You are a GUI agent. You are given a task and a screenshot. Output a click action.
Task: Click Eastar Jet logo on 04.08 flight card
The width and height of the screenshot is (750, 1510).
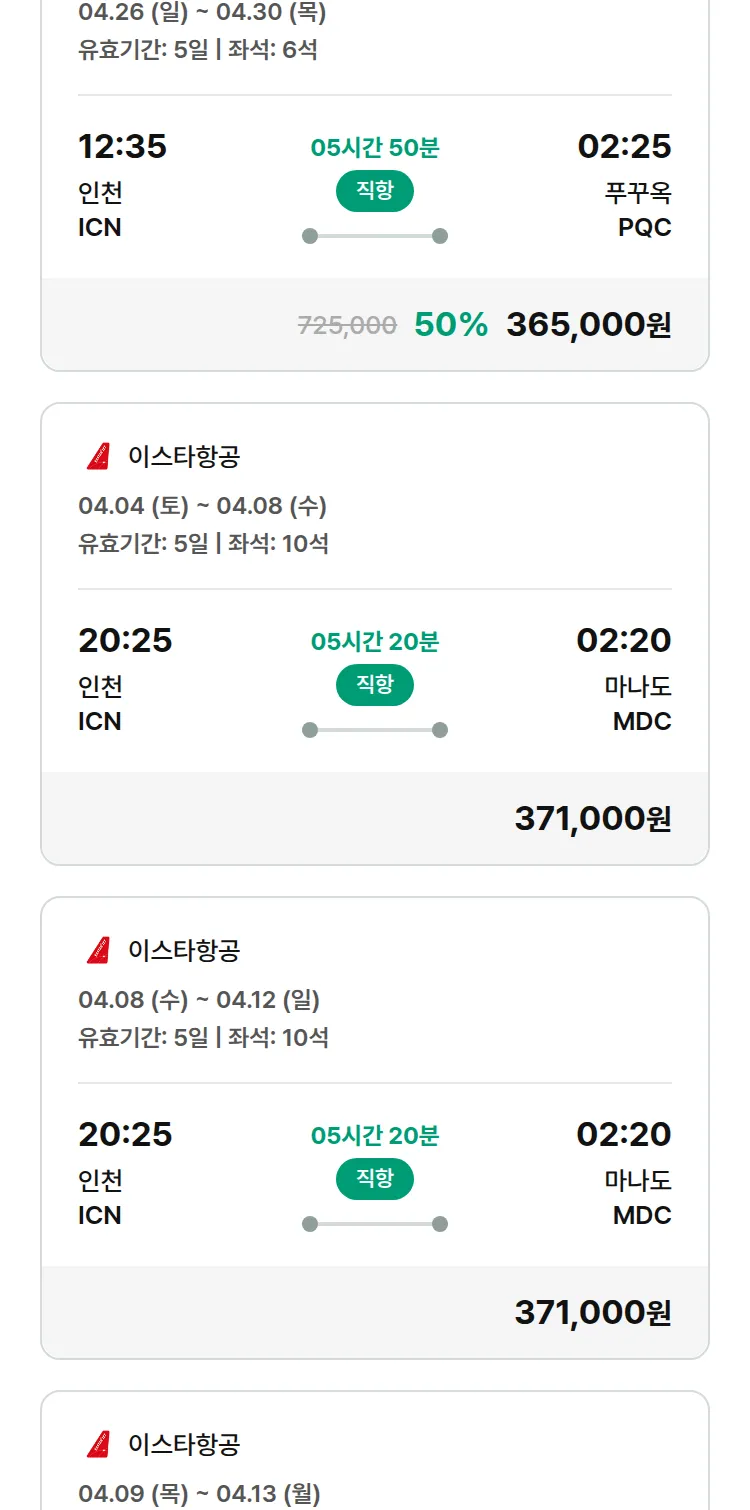pos(98,950)
